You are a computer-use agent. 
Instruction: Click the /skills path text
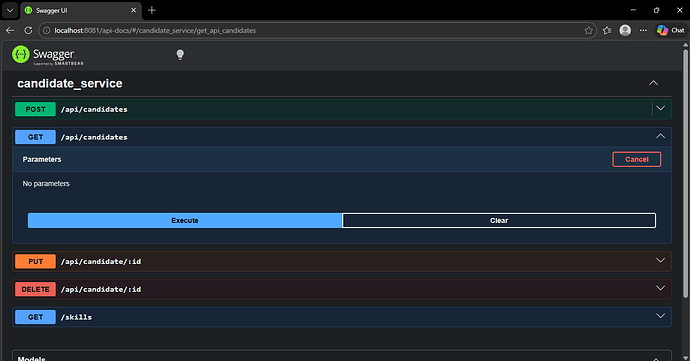[x=77, y=317]
